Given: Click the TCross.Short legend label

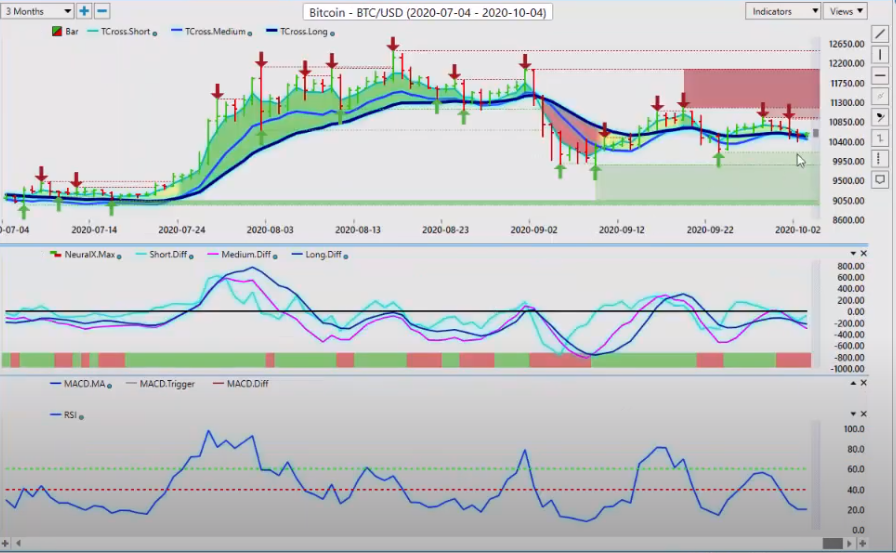Looking at the screenshot, I should (125, 31).
